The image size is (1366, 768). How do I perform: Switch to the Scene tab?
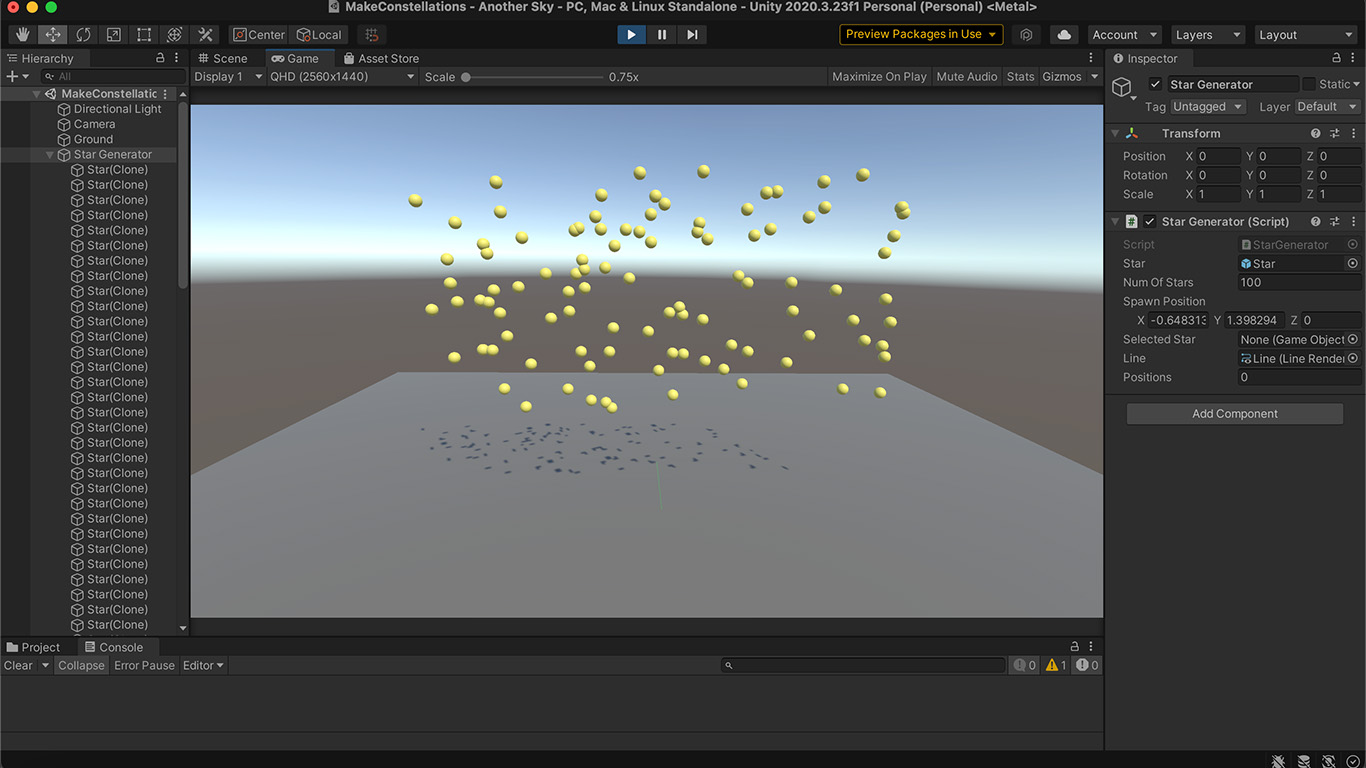(222, 59)
